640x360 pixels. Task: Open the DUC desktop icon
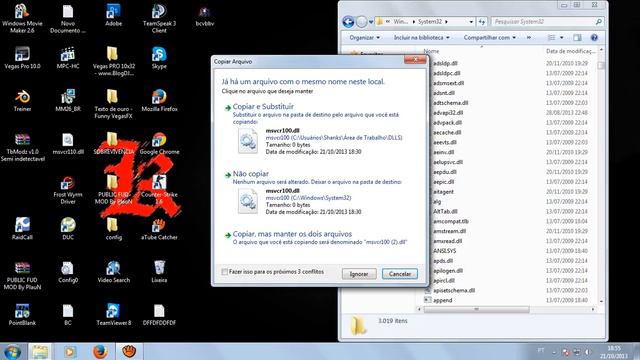68,229
